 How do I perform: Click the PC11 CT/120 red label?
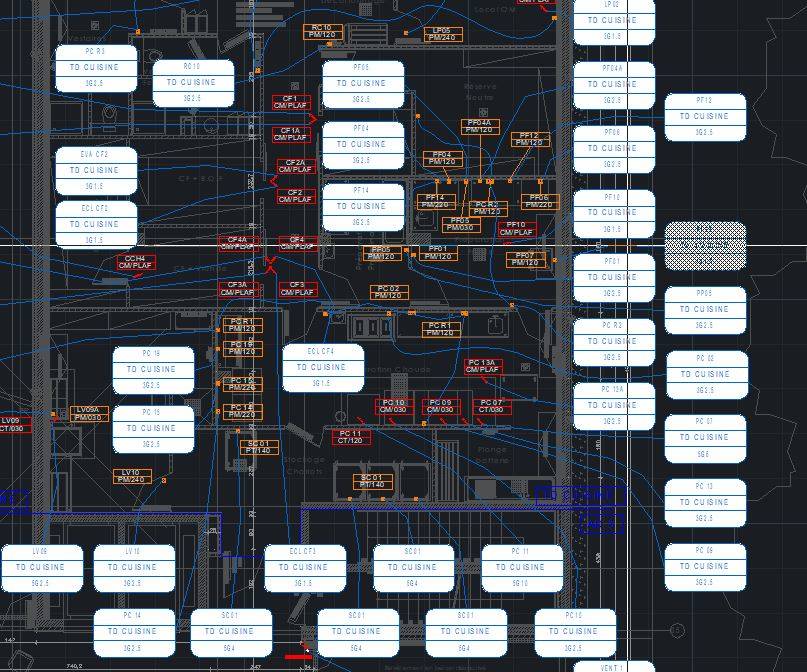tap(350, 437)
